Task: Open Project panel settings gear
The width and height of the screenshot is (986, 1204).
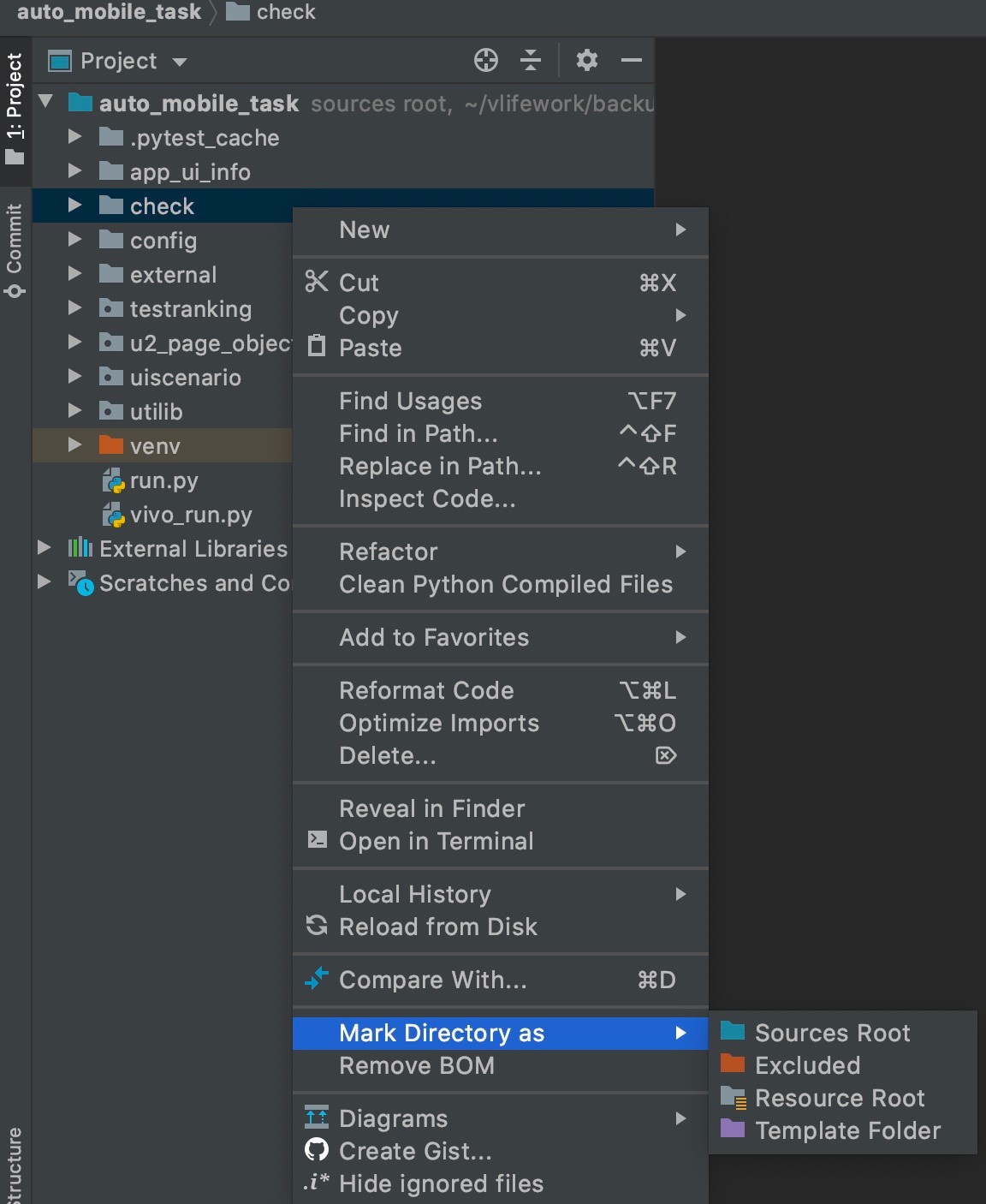Action: (x=586, y=60)
